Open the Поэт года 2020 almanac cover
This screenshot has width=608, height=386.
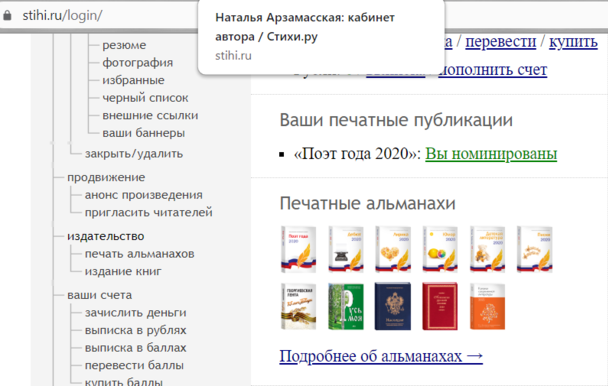click(298, 249)
